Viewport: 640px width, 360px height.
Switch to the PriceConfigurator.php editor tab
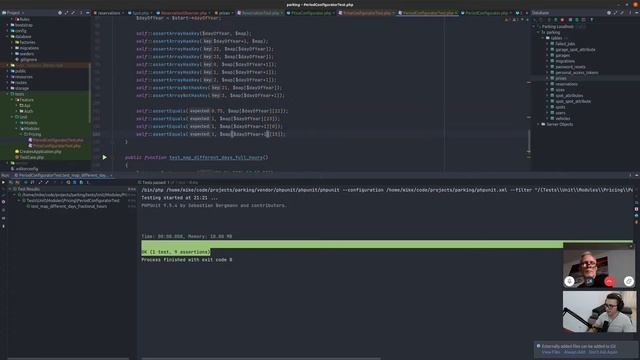coord(311,13)
